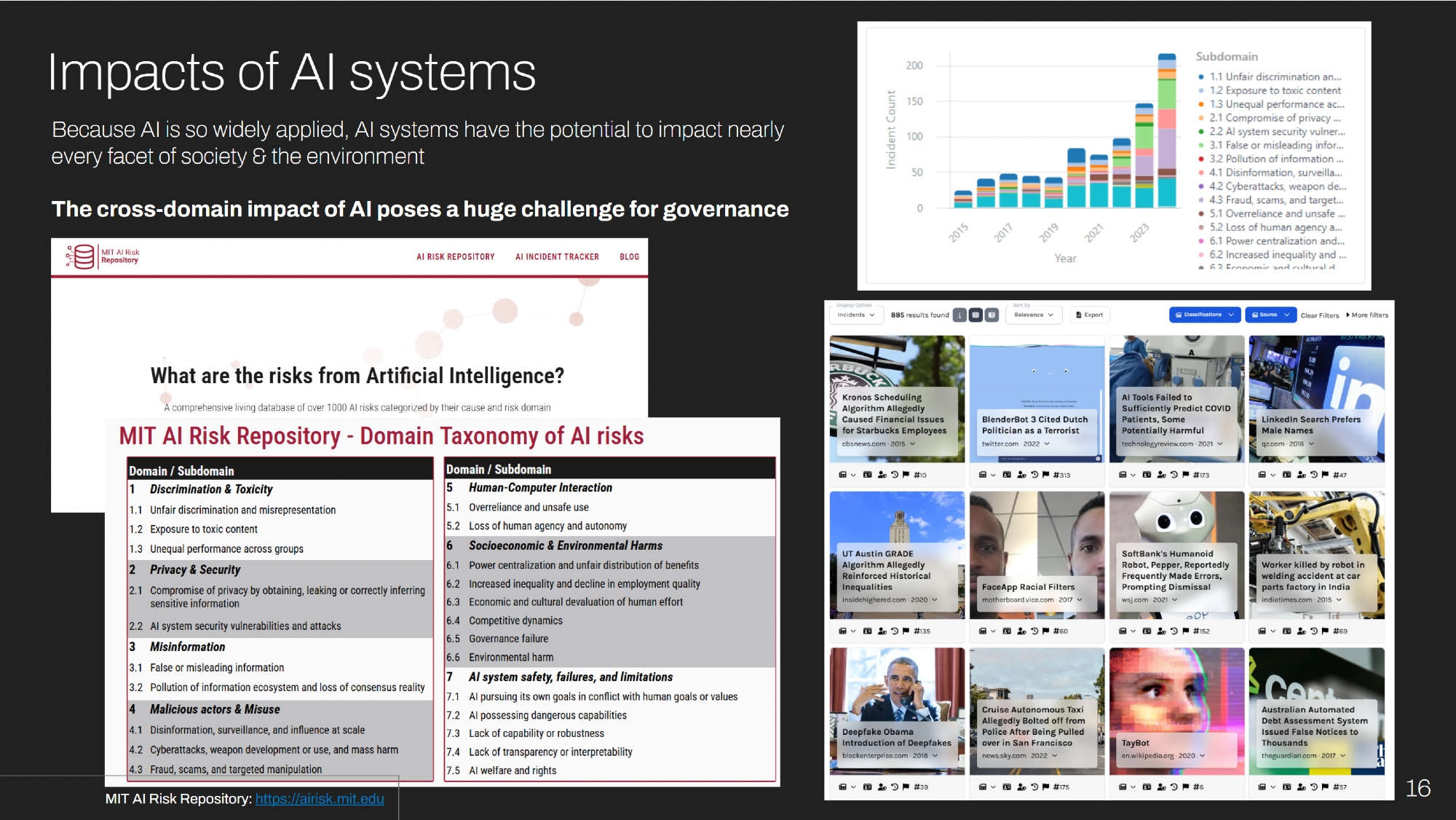Image resolution: width=1456 pixels, height=820 pixels.
Task: Open the Blog menu item
Action: coord(629,257)
